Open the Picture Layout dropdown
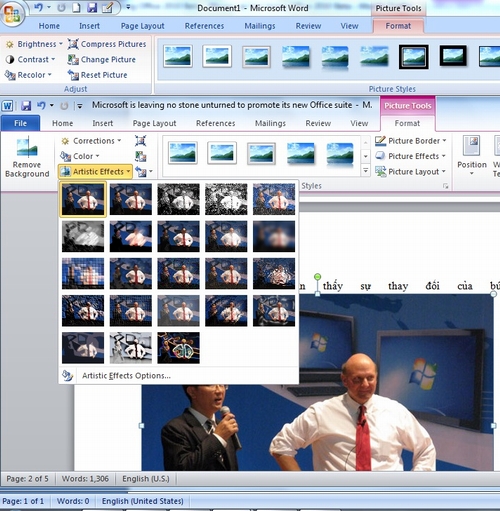 (410, 172)
